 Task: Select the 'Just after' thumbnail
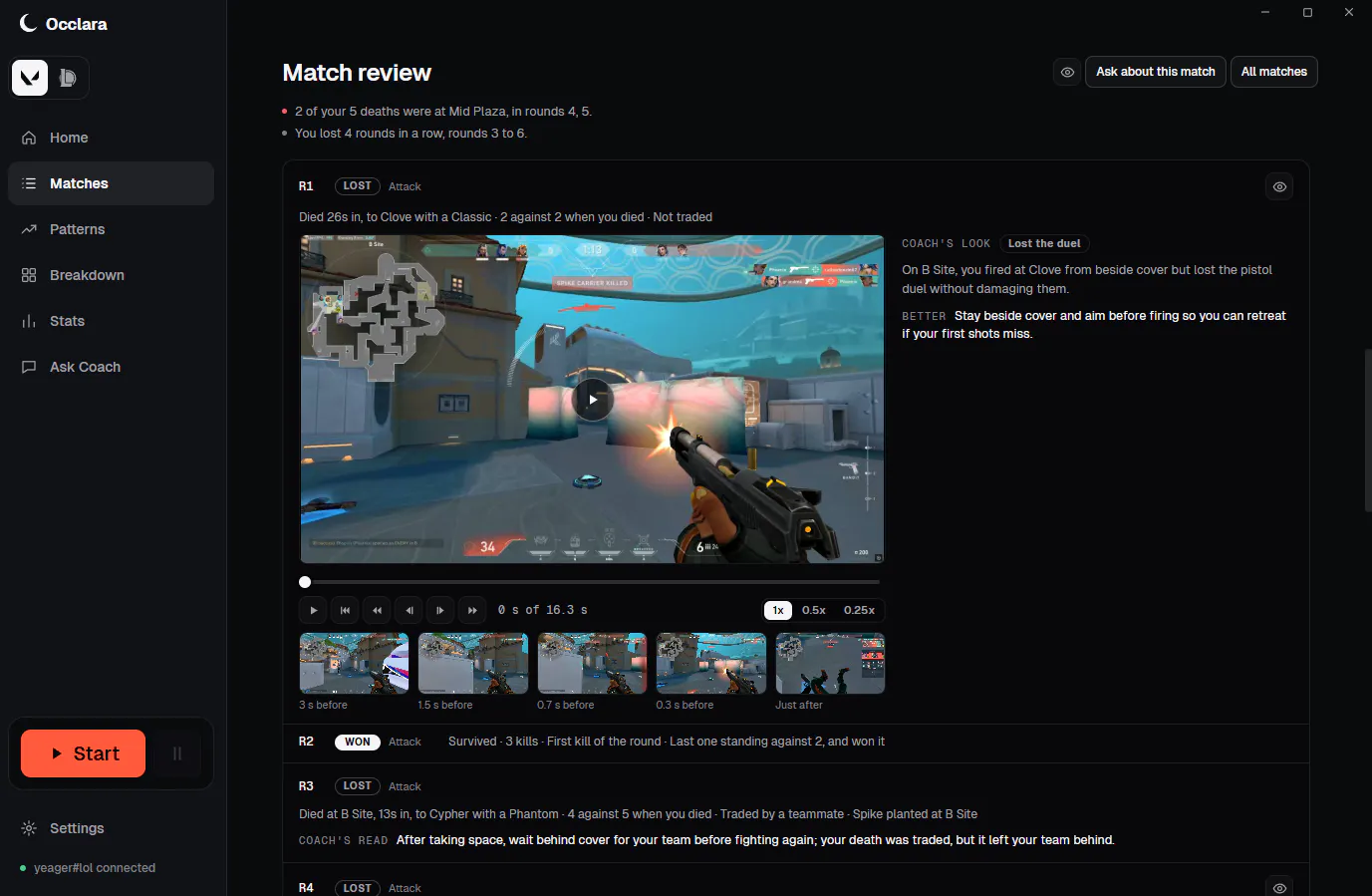coord(830,664)
